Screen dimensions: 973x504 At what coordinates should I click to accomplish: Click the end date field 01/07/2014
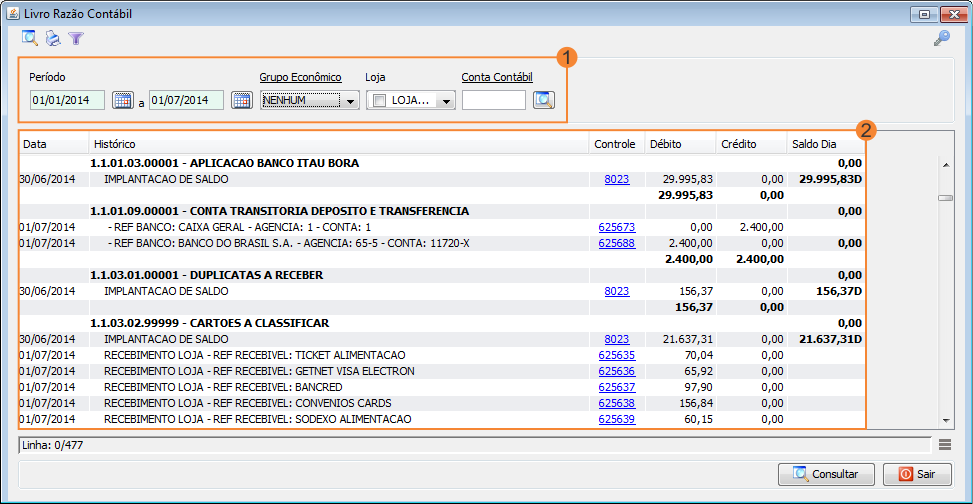[x=186, y=100]
